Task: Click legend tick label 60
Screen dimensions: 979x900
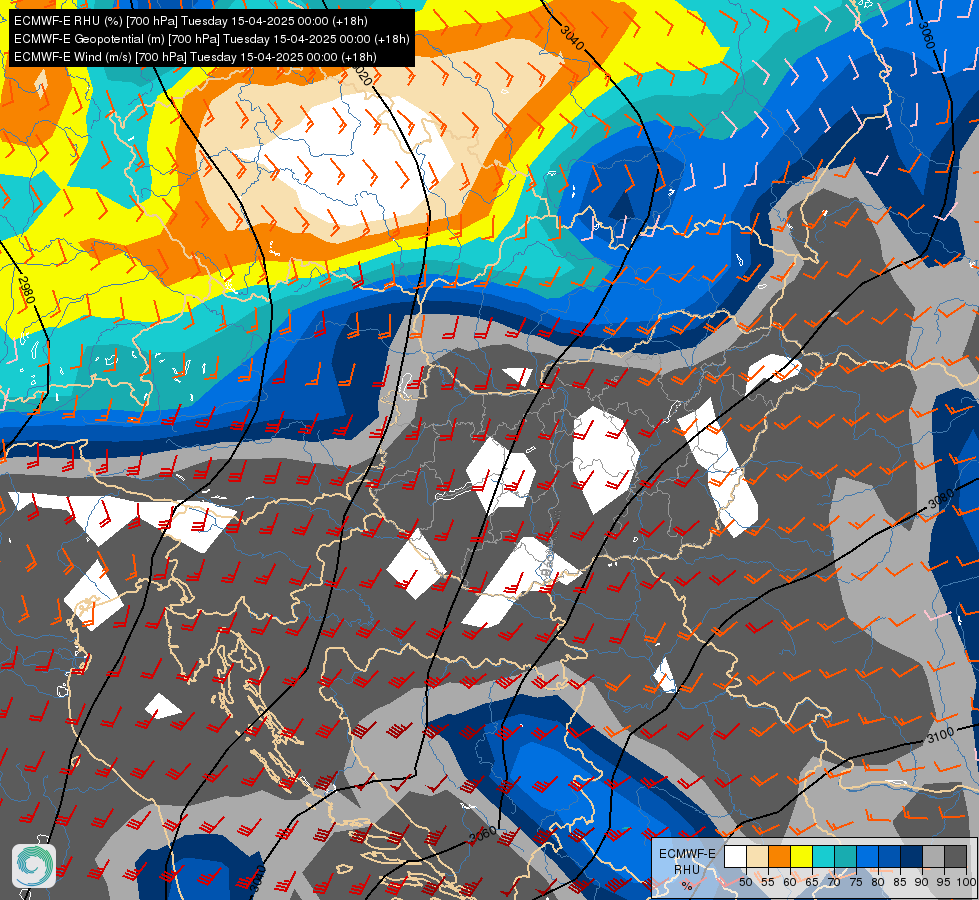Action: [x=790, y=882]
